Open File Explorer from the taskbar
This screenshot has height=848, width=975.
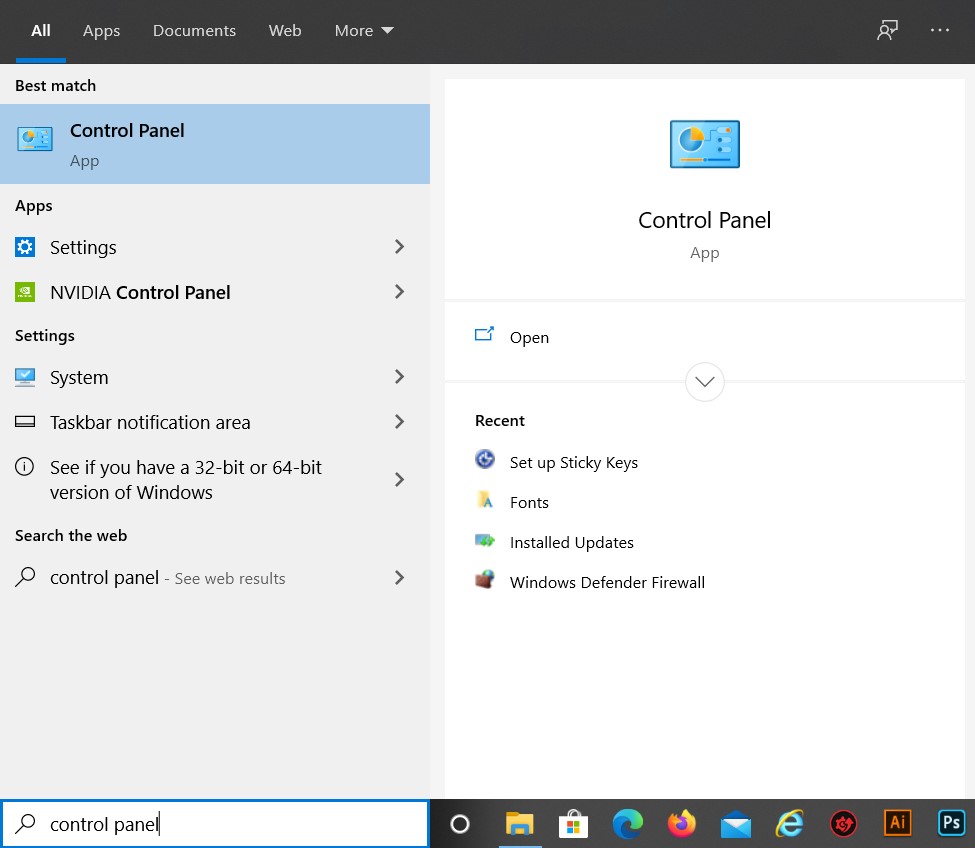click(519, 824)
